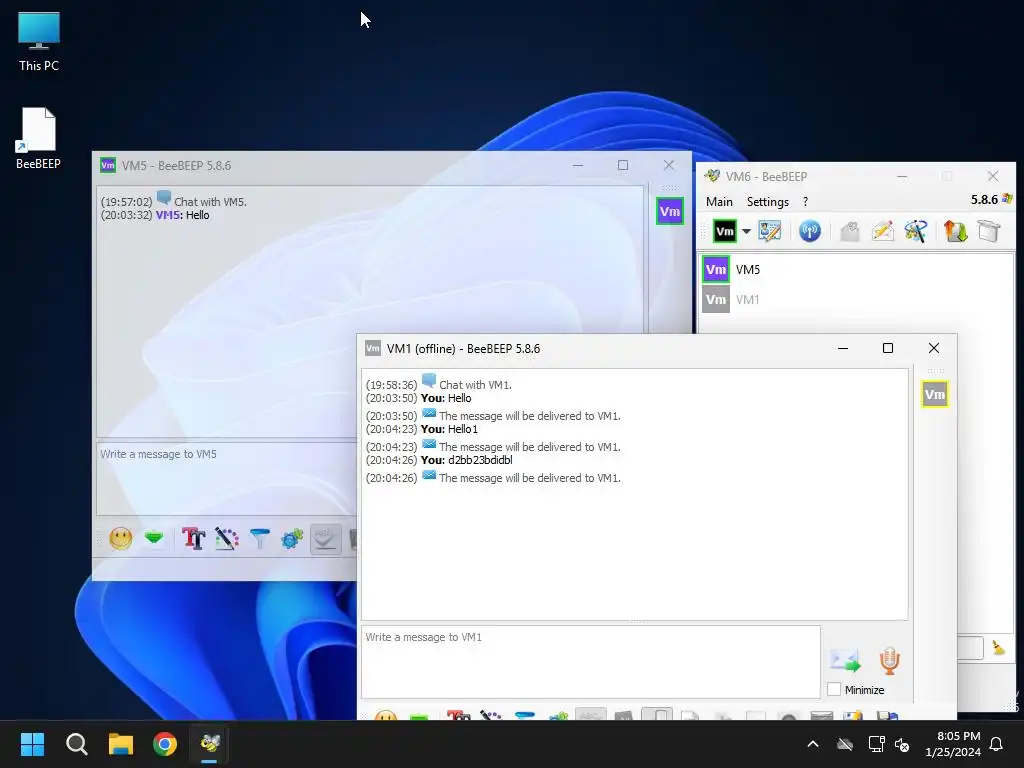Click the BeeBEEP bee icon on taskbar
The width and height of the screenshot is (1024, 768).
210,744
